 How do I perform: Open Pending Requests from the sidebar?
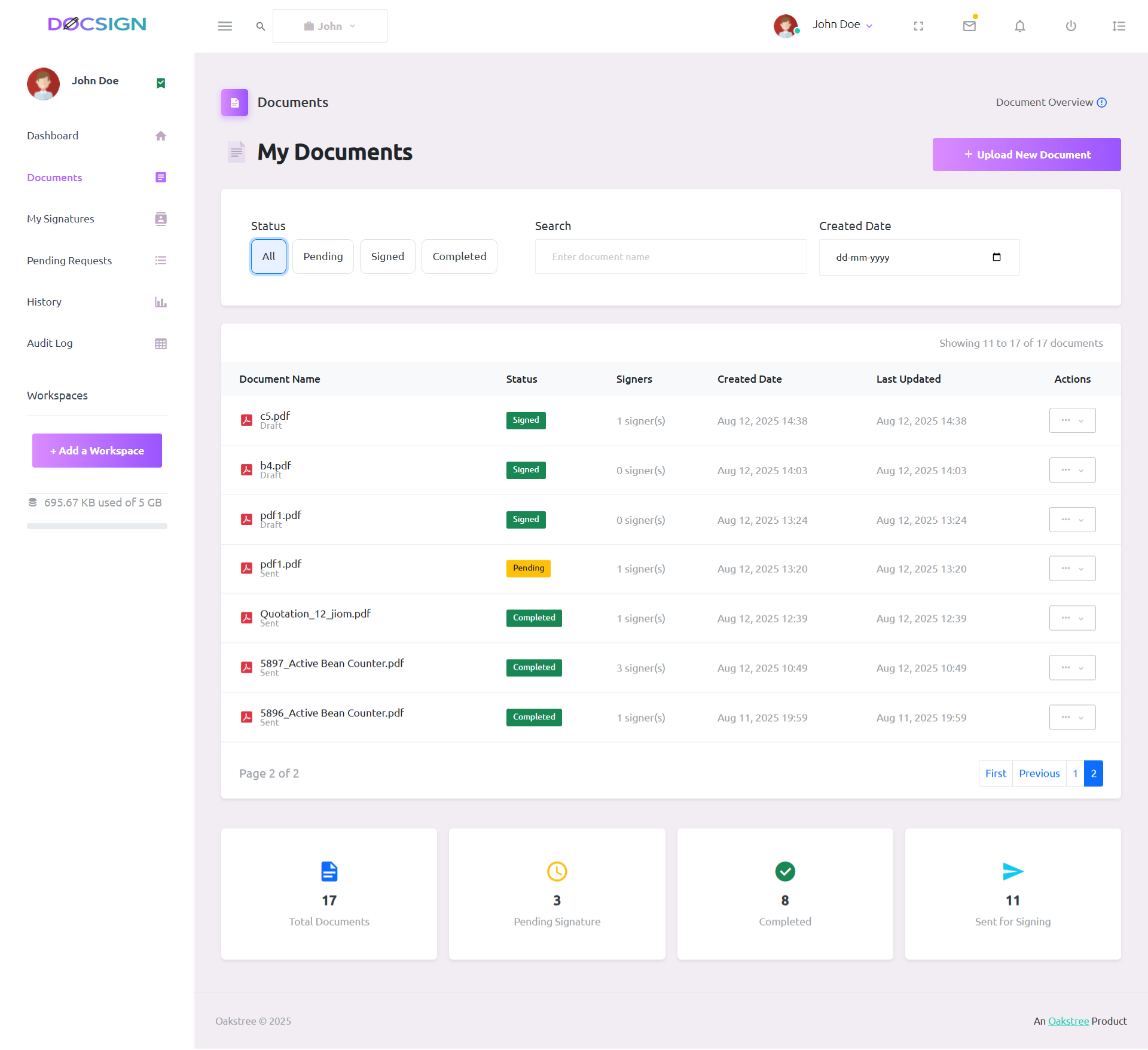pos(69,261)
